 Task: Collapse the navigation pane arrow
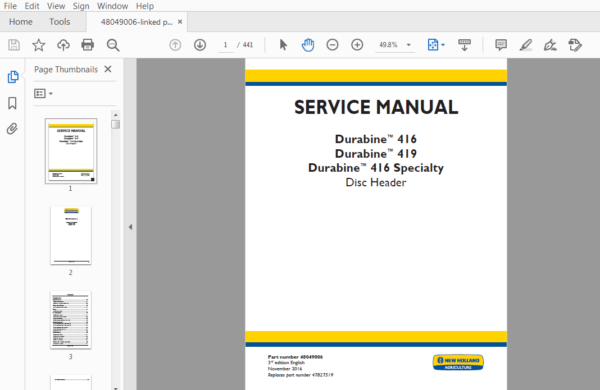(x=130, y=227)
